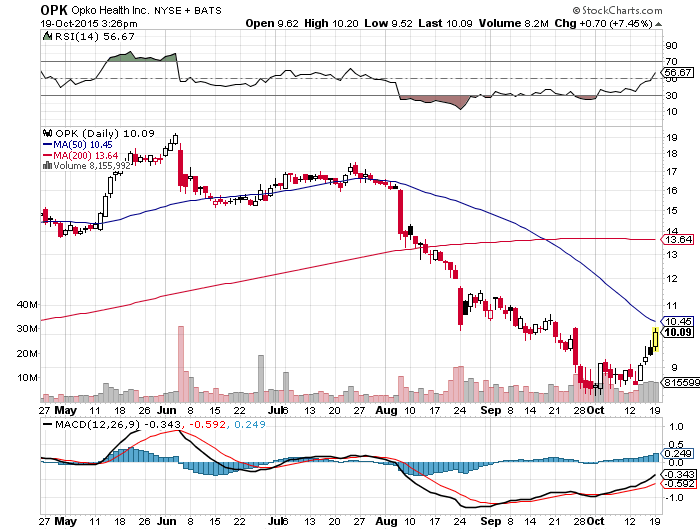
Task: Click the yellow-highlighted latest candlestick
Action: pos(655,338)
